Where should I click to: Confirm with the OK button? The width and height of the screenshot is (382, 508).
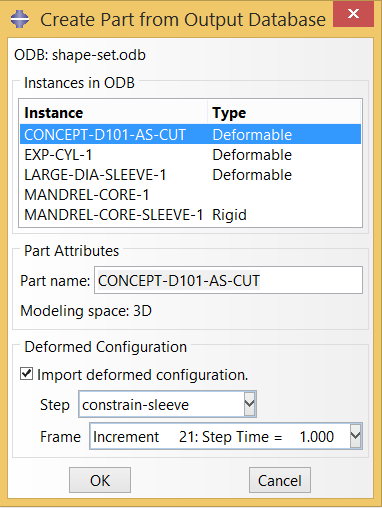point(100,480)
